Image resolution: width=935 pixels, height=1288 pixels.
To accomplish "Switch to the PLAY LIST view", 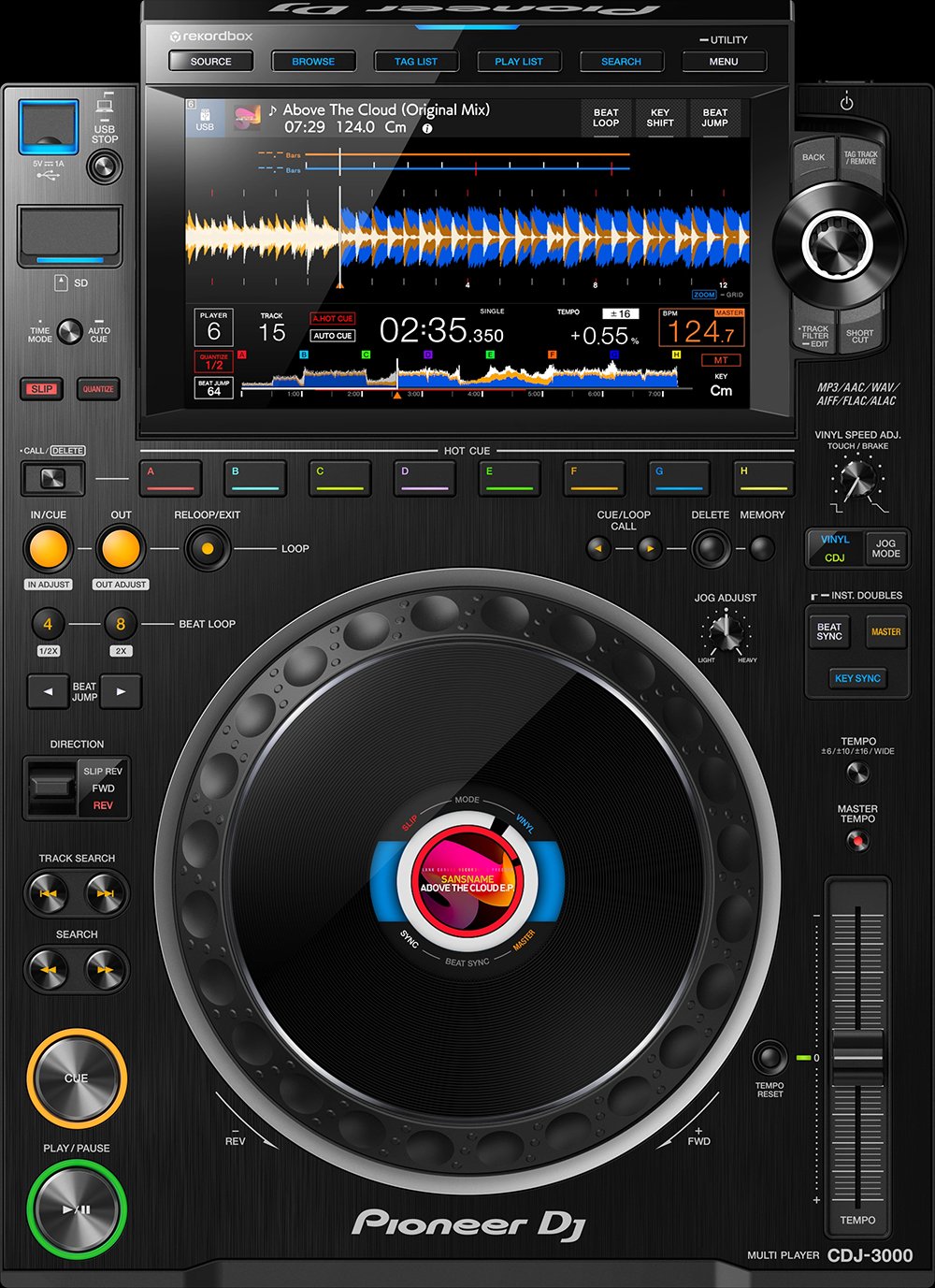I will (519, 61).
